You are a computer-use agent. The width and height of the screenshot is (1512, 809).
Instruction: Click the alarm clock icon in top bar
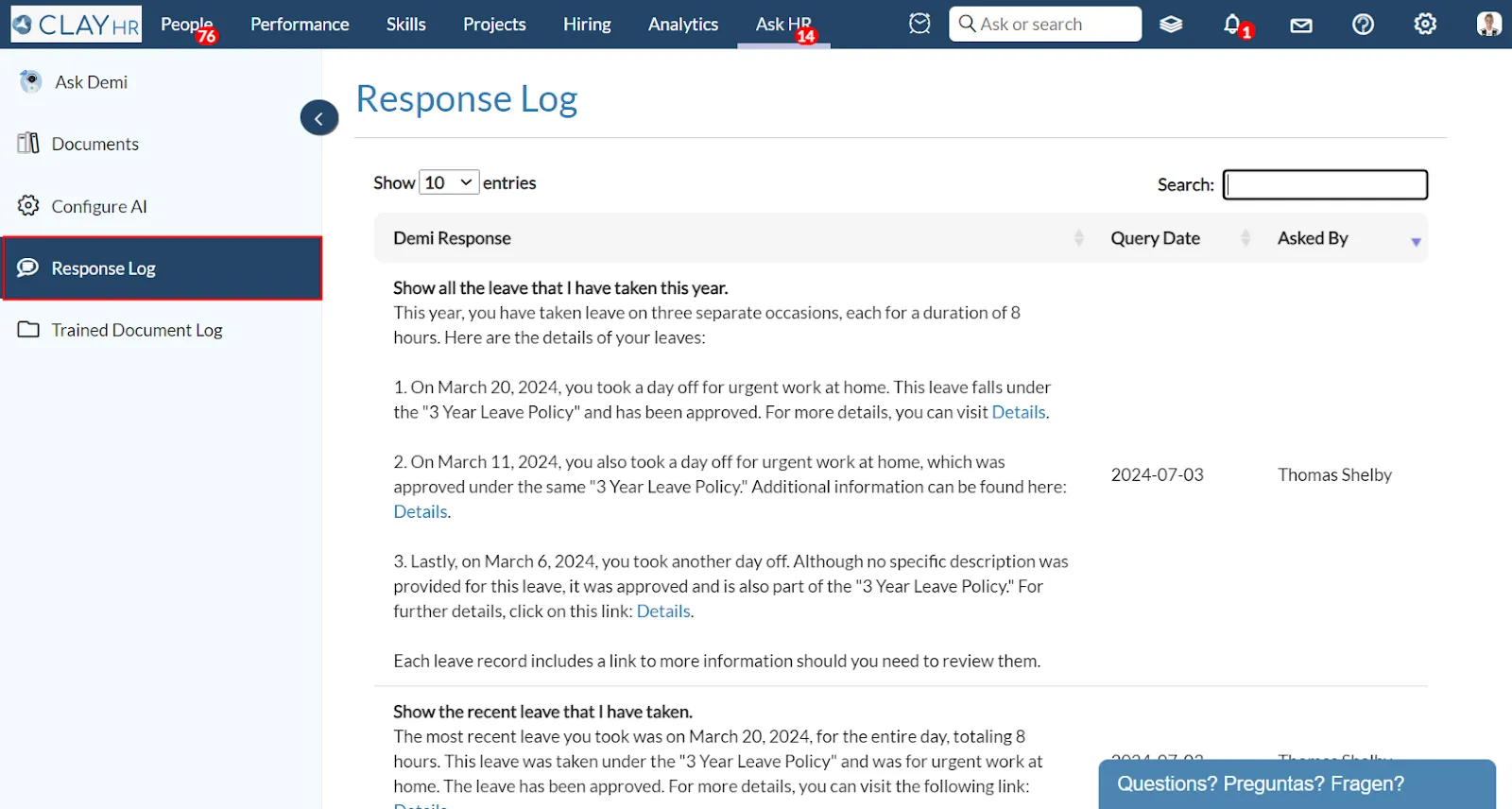point(919,24)
